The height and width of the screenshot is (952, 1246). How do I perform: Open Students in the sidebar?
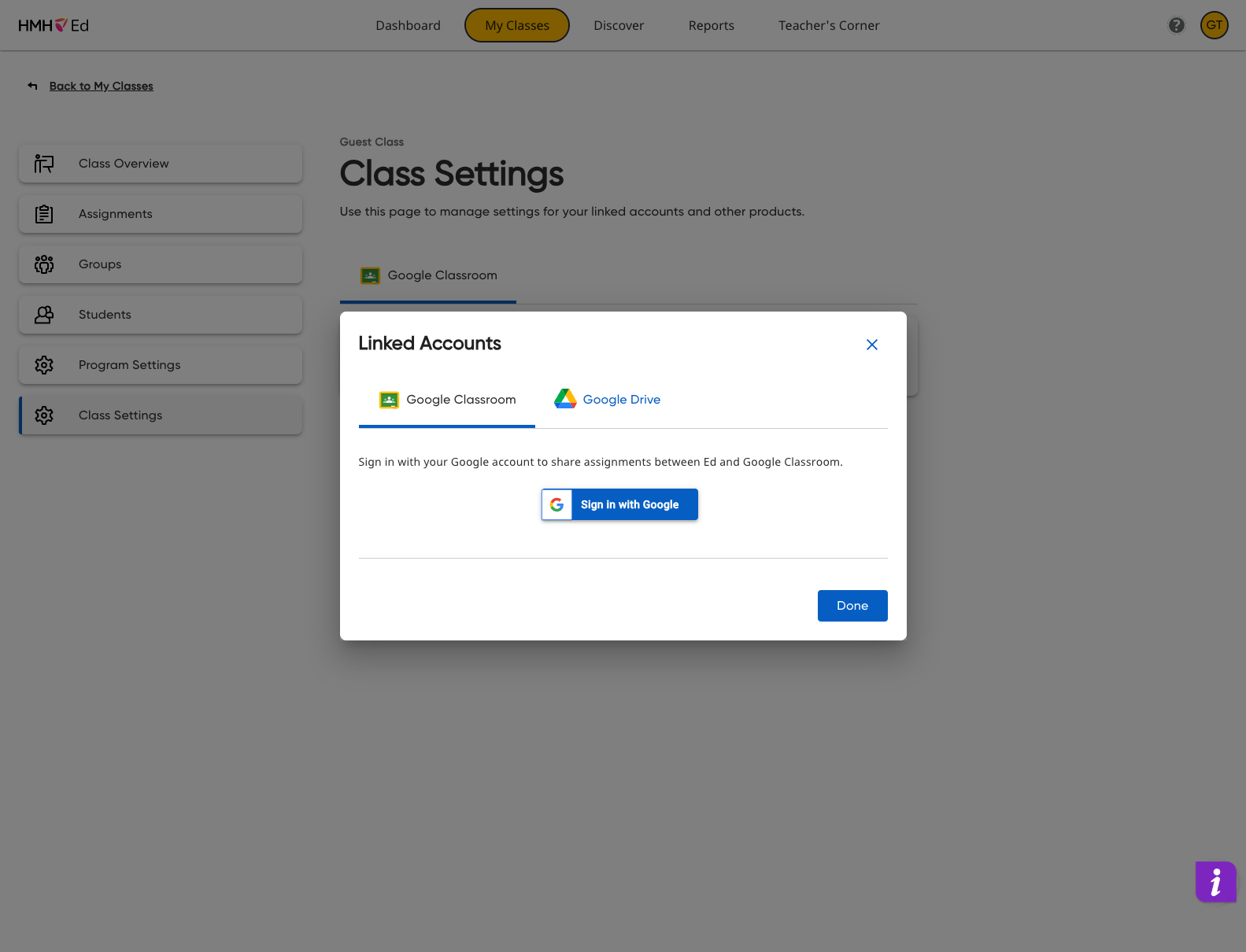point(161,315)
